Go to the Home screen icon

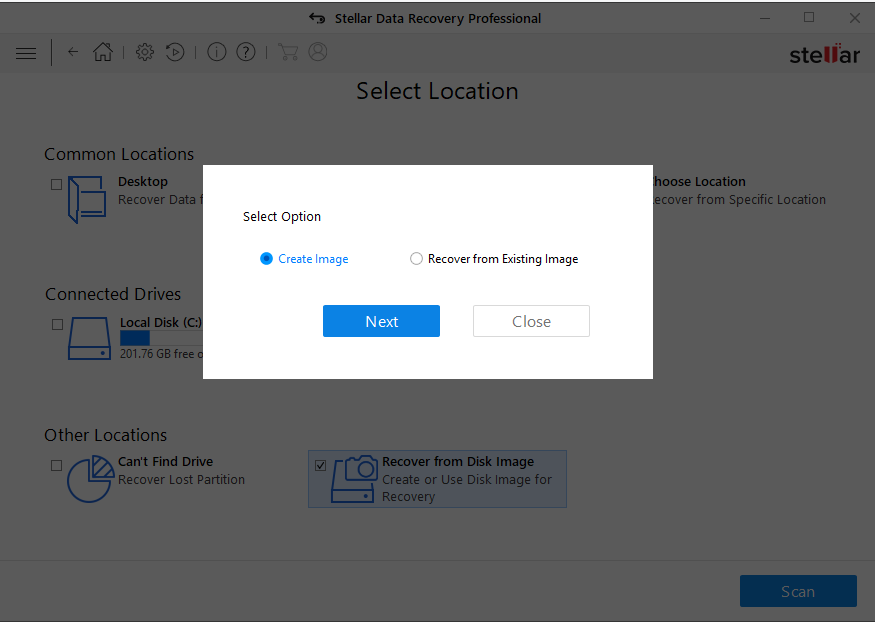(103, 52)
